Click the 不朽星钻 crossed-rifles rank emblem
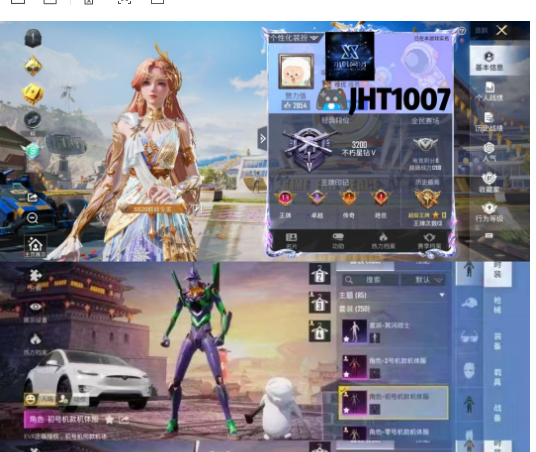This screenshot has height=452, width=536. (308, 149)
